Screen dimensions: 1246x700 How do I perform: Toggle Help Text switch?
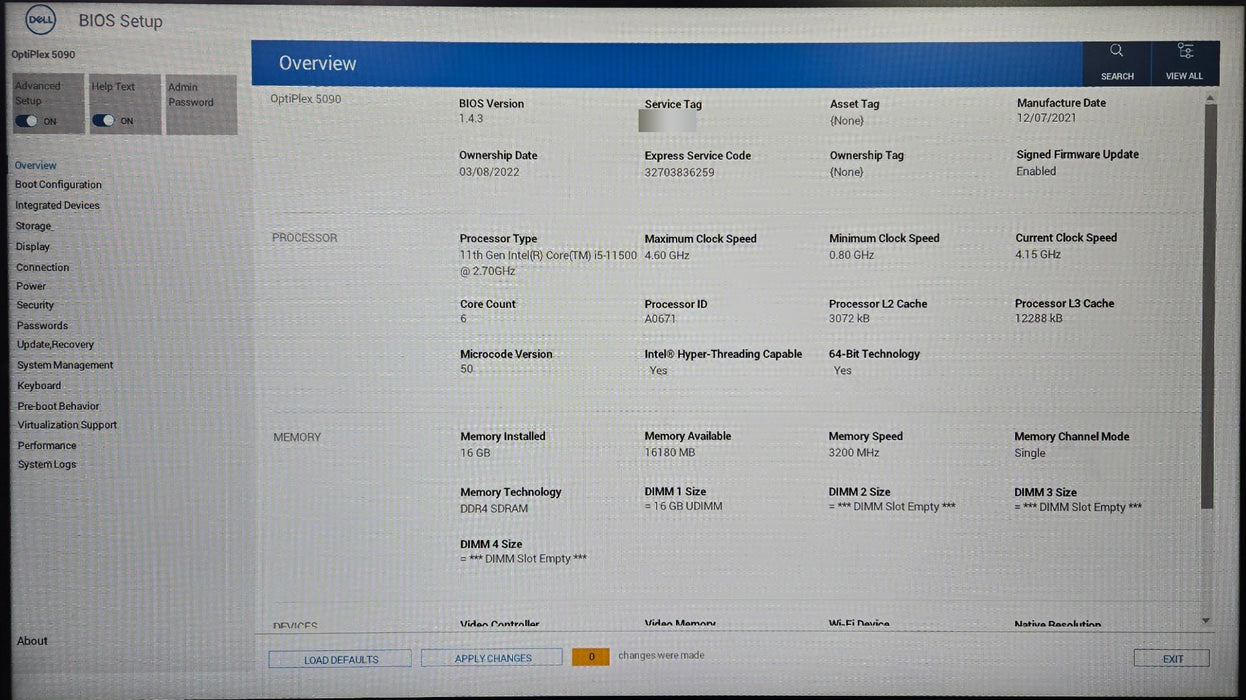click(104, 121)
